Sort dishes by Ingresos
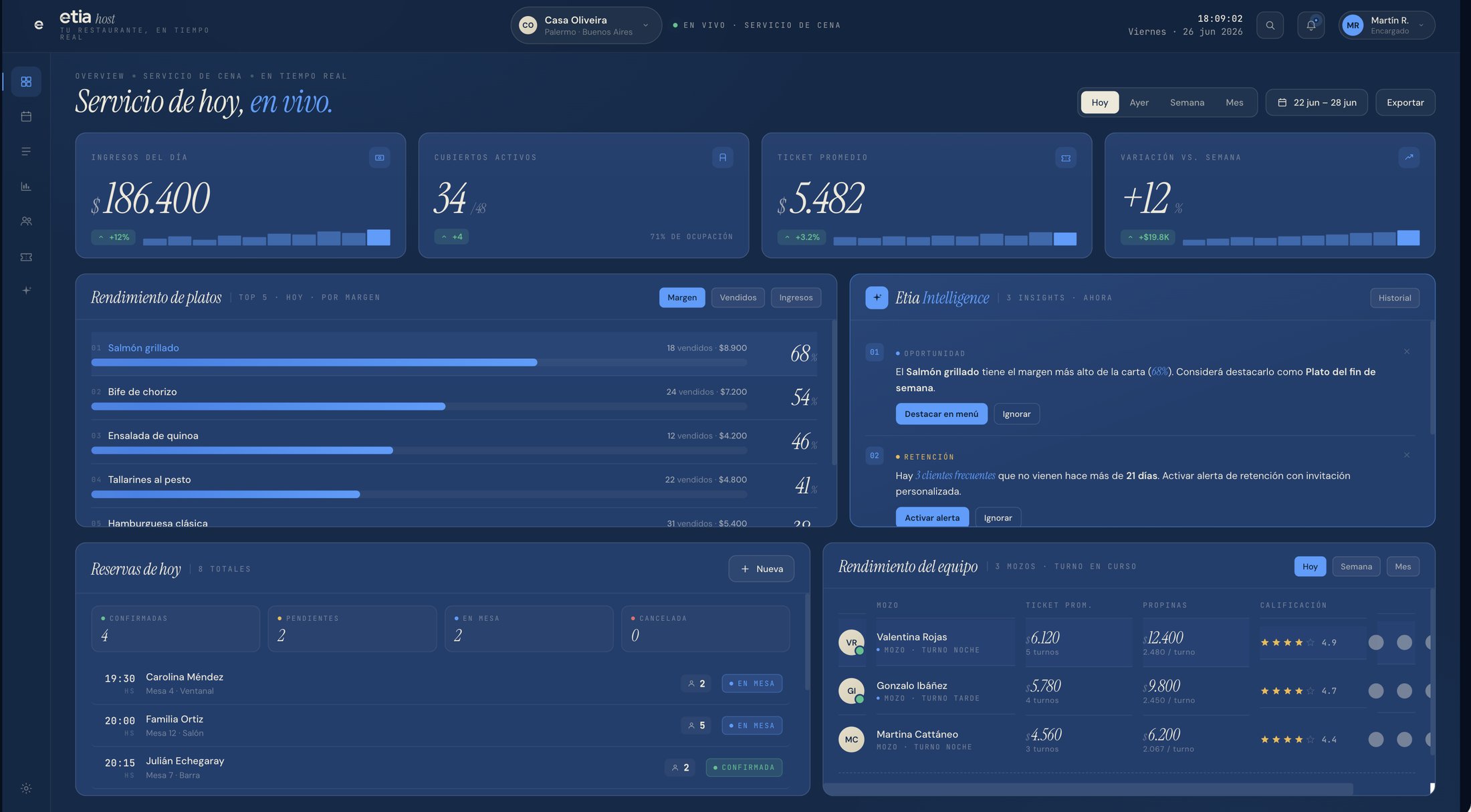 (796, 297)
